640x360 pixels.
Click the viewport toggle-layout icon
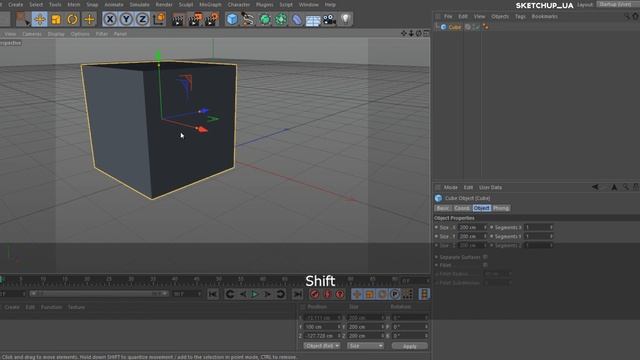[426, 33]
